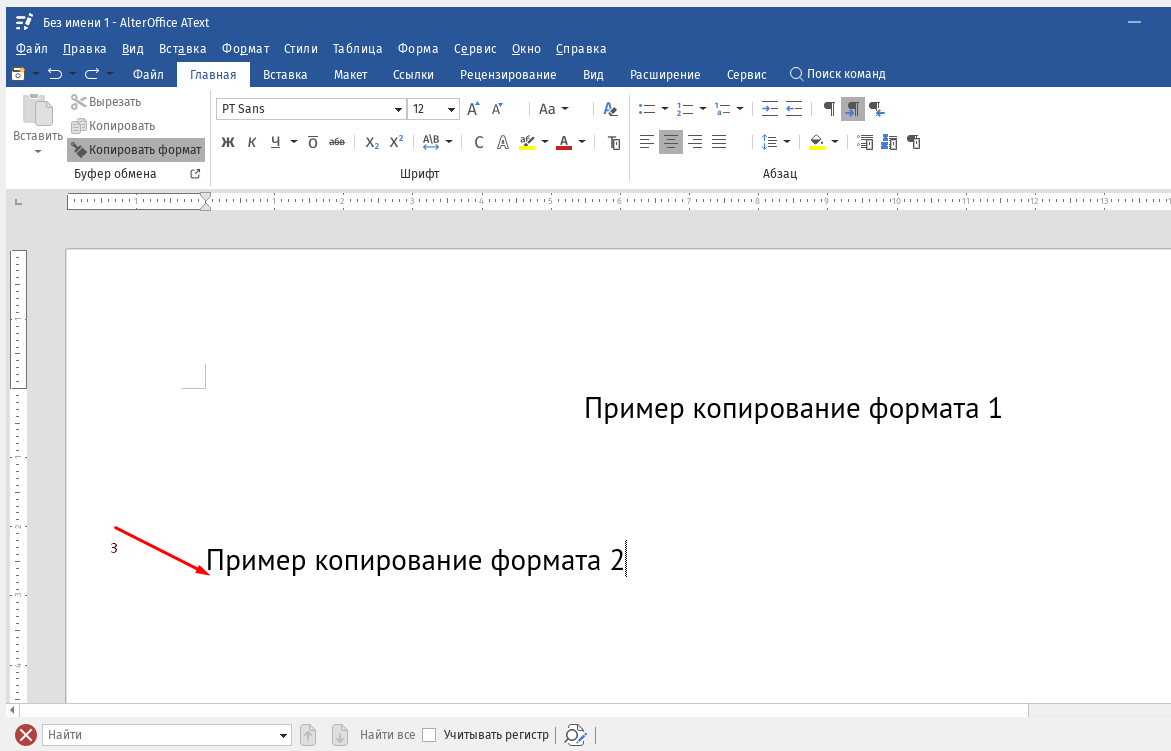Click the character spacing A\B icon
The image size is (1171, 751).
[x=431, y=142]
